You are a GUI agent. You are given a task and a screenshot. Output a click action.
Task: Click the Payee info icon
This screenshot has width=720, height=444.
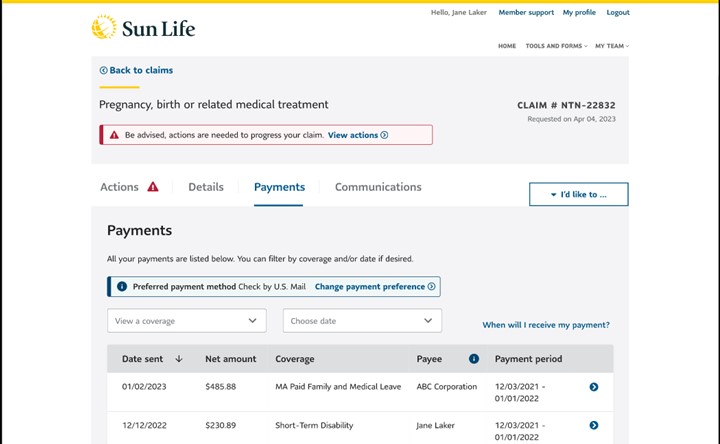[x=474, y=359]
